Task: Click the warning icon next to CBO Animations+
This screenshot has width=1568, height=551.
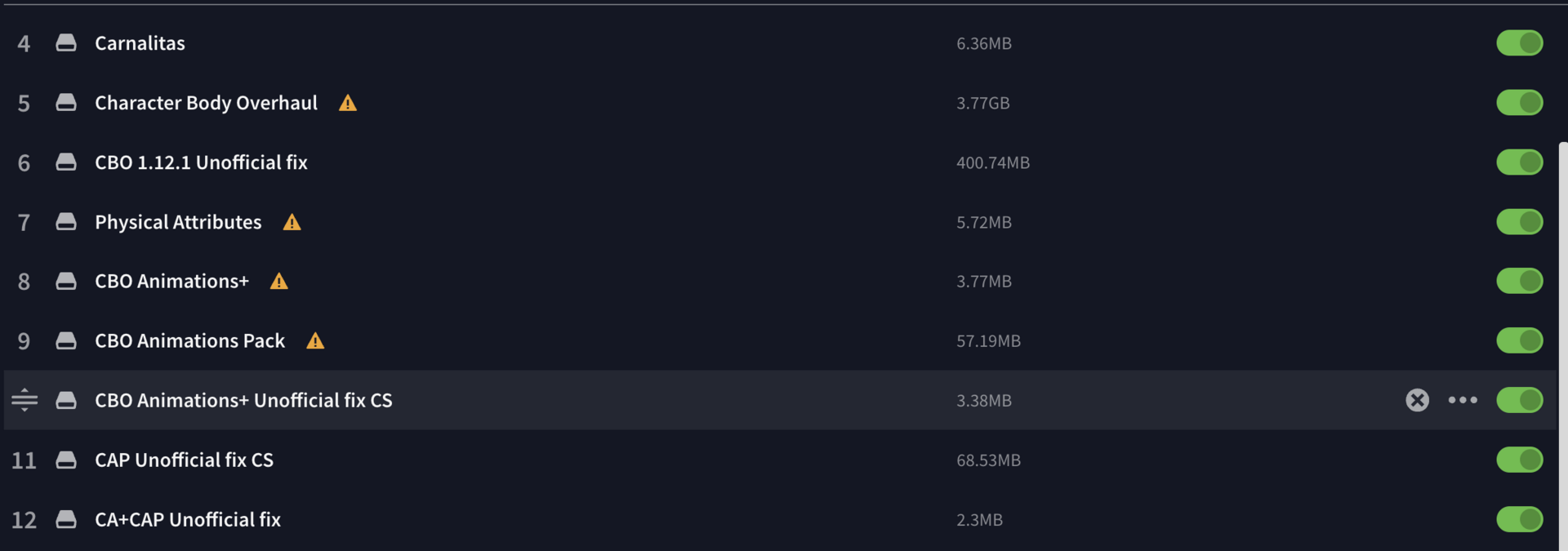Action: (279, 282)
